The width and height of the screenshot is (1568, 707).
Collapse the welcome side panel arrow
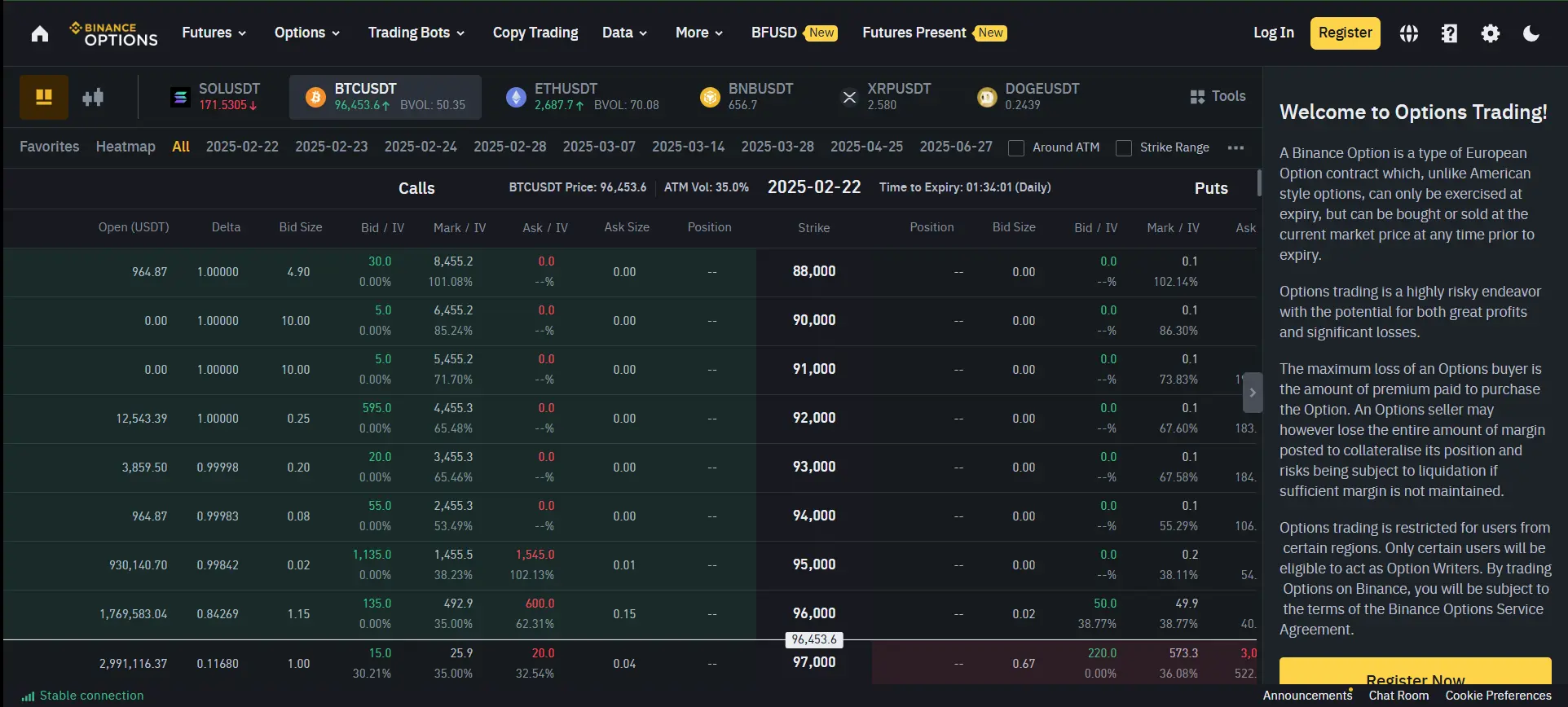(x=1253, y=393)
